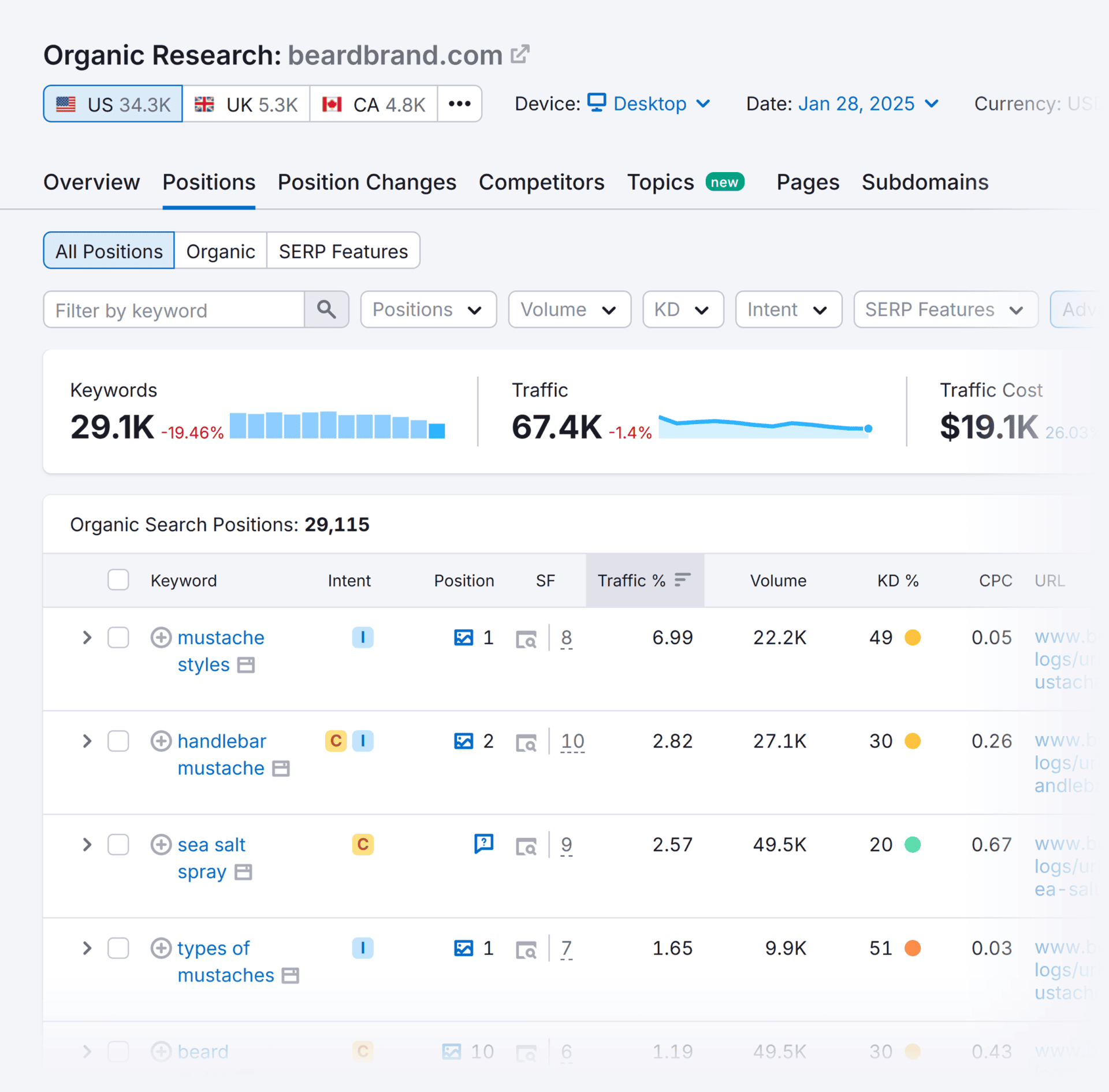Viewport: 1109px width, 1092px height.
Task: Open the Subdomains tab
Action: tap(925, 182)
